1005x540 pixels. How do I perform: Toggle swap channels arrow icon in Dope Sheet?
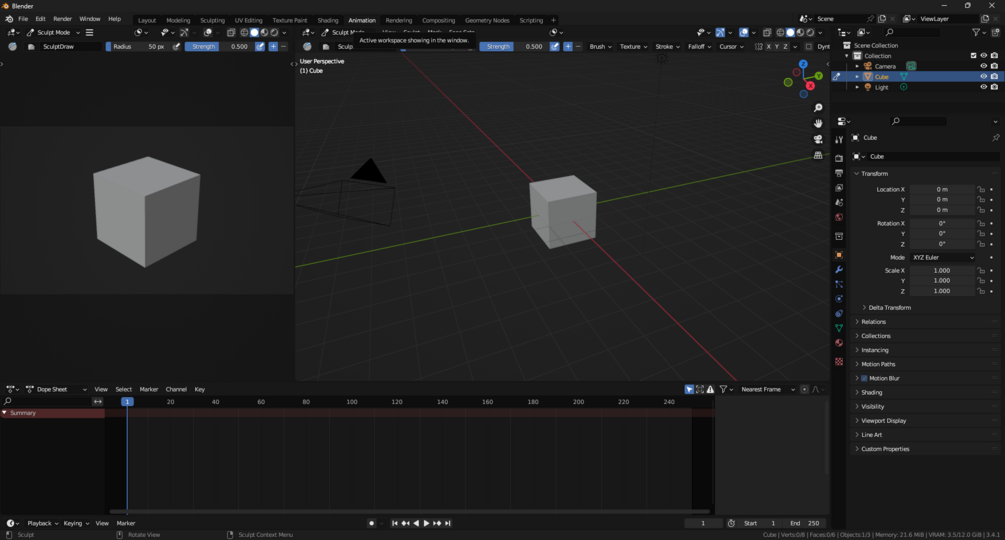[x=97, y=402]
